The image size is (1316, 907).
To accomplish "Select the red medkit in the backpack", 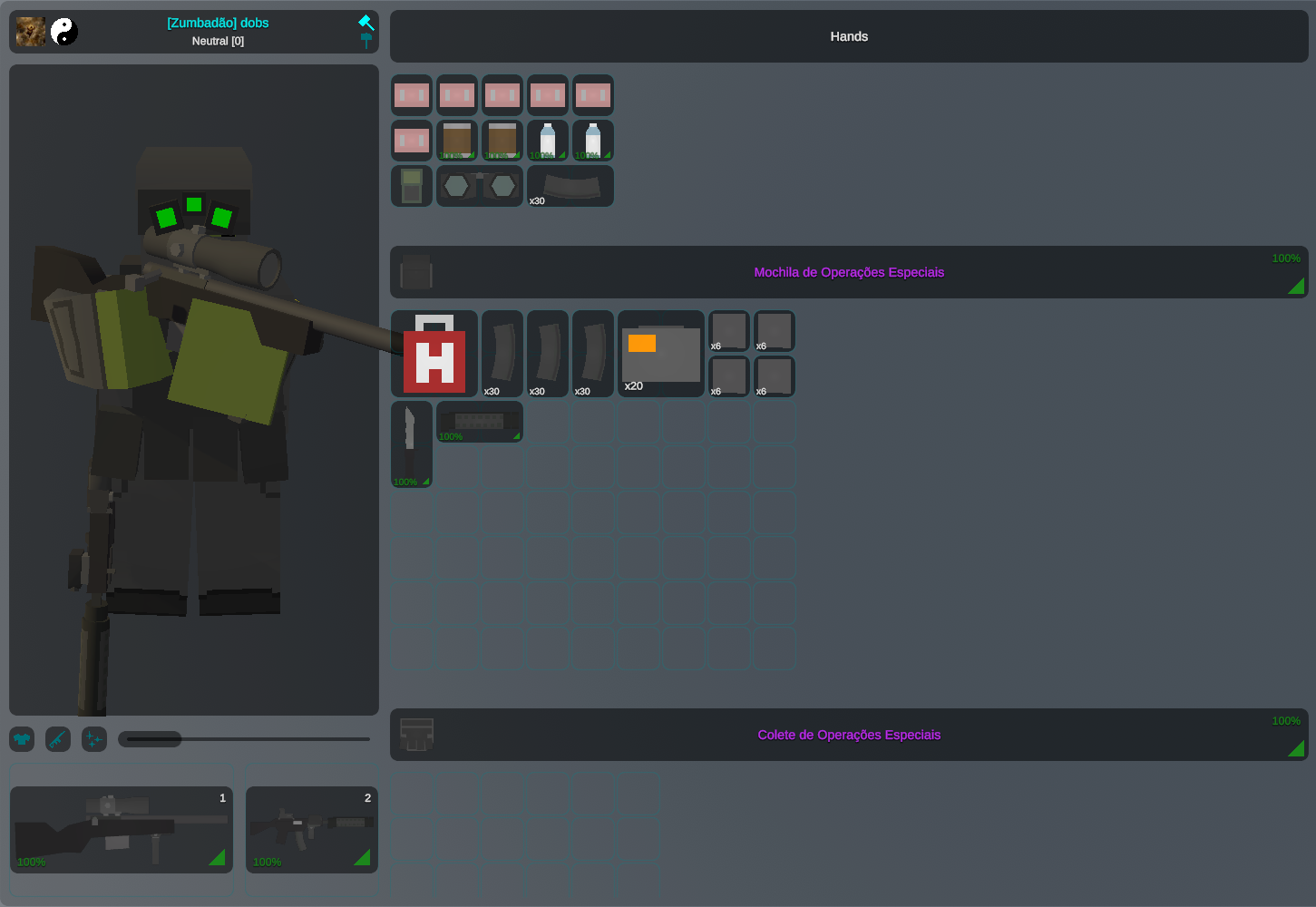I will coord(434,354).
